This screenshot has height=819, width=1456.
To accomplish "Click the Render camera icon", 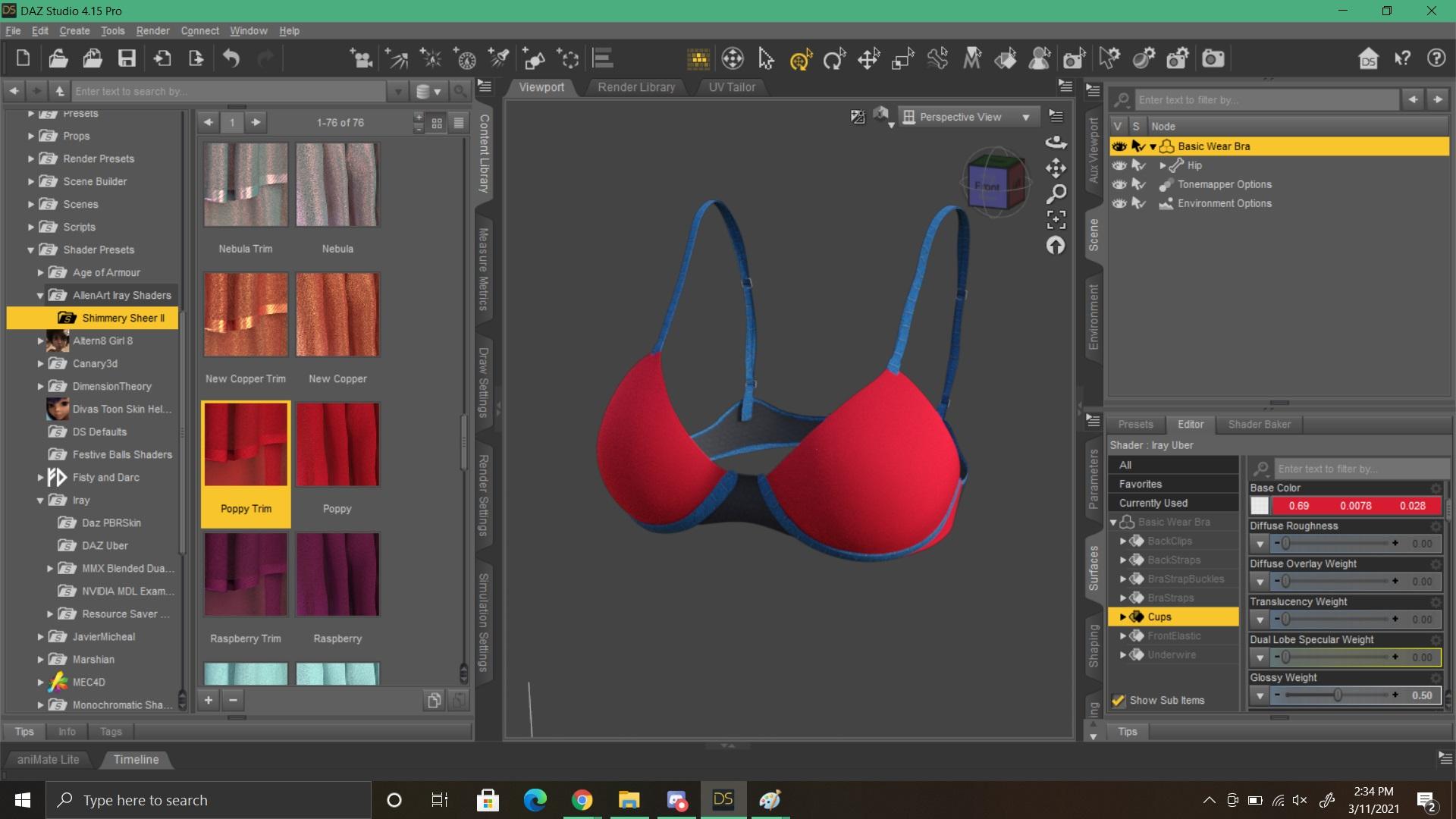I will [1213, 58].
